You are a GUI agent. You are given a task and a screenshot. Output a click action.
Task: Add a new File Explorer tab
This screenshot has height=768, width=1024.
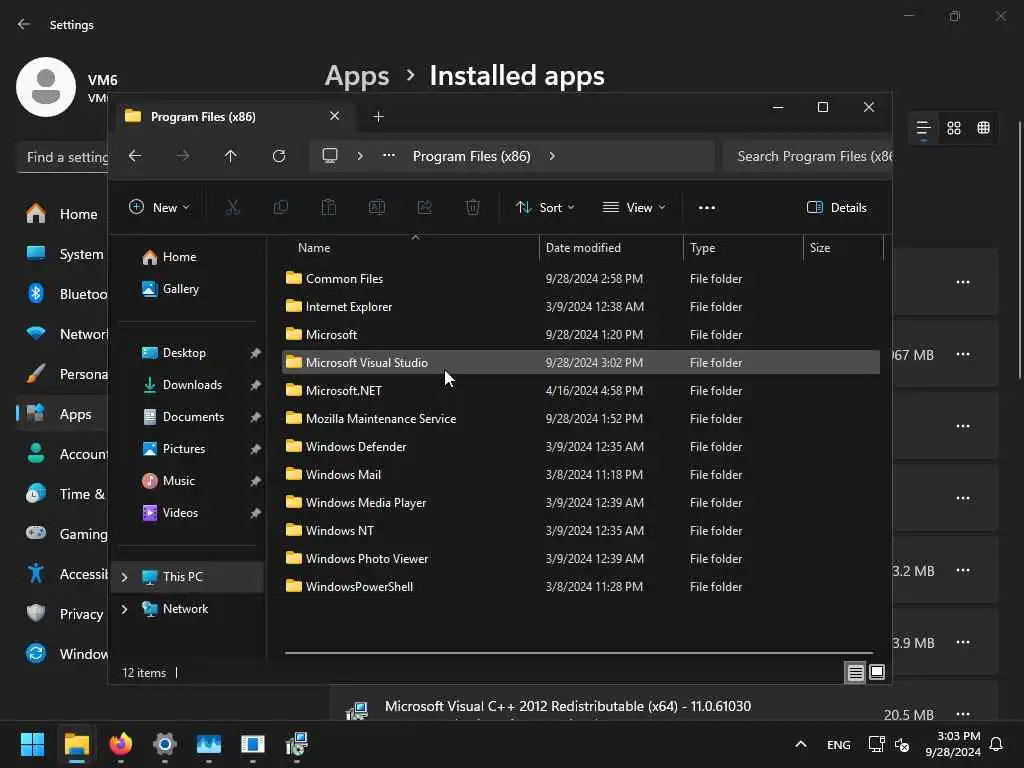pyautogui.click(x=378, y=117)
